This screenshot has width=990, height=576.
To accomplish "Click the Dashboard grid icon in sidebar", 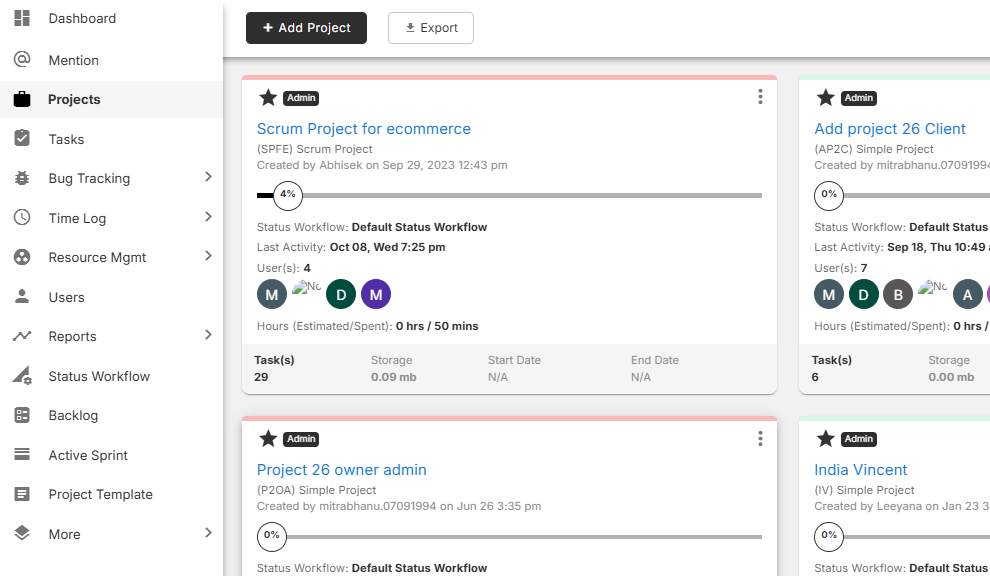I will click(22, 18).
